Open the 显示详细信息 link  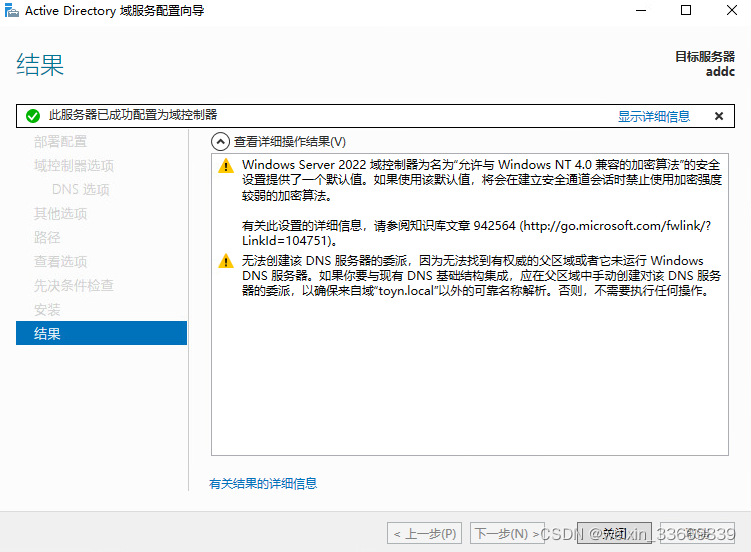click(654, 116)
